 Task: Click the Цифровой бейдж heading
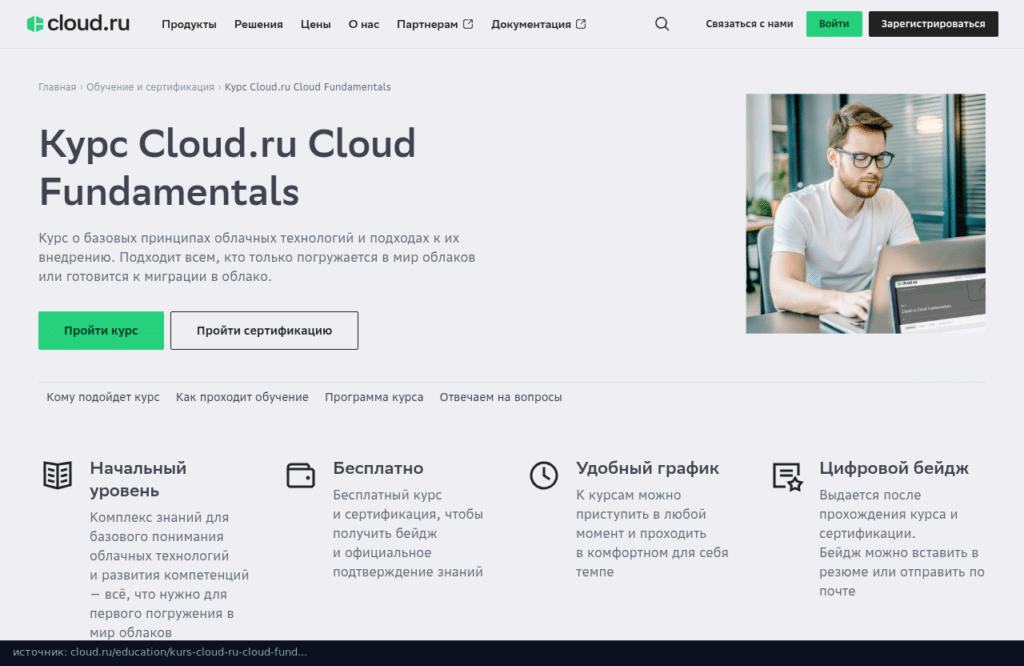click(894, 468)
